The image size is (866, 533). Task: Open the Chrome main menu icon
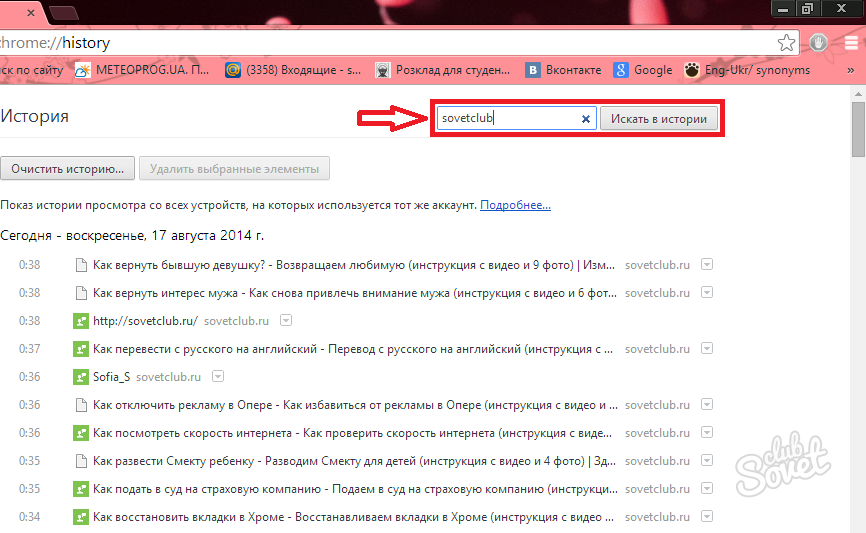(851, 43)
